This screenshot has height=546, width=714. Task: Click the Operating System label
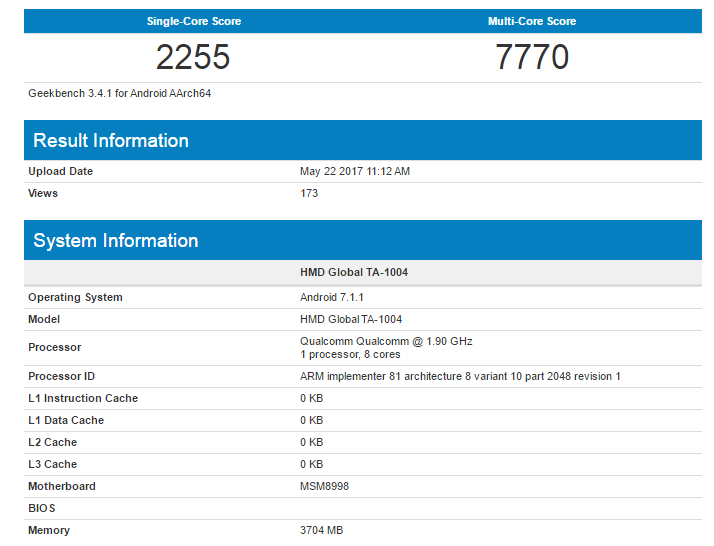coord(75,297)
